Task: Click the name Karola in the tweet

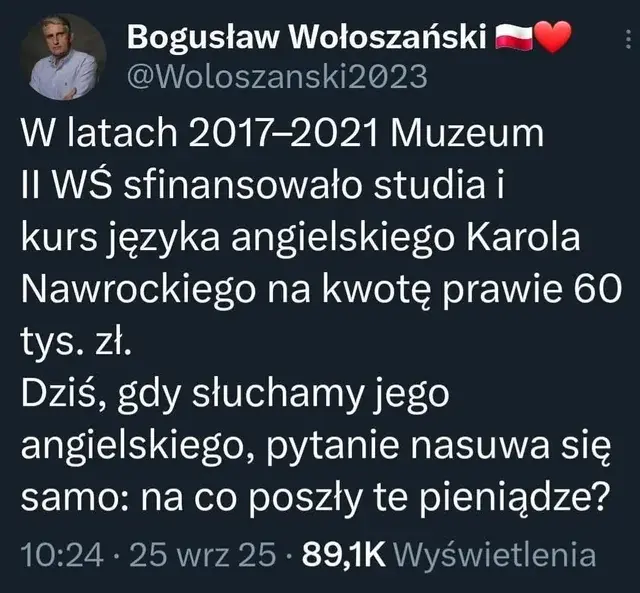Action: point(523,238)
